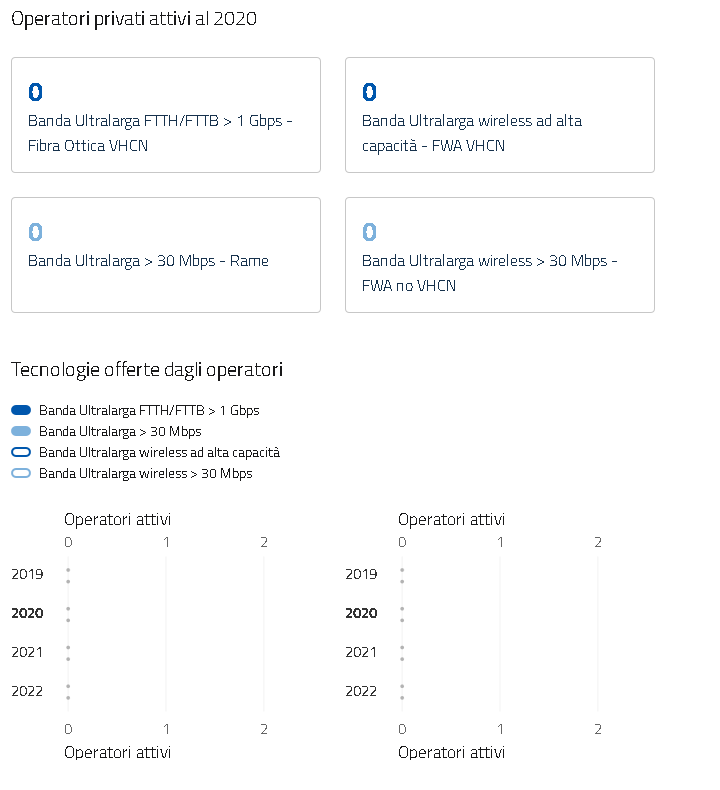
Task: Select the 'FWA no VHCN' wireless card
Action: pyautogui.click(x=499, y=255)
